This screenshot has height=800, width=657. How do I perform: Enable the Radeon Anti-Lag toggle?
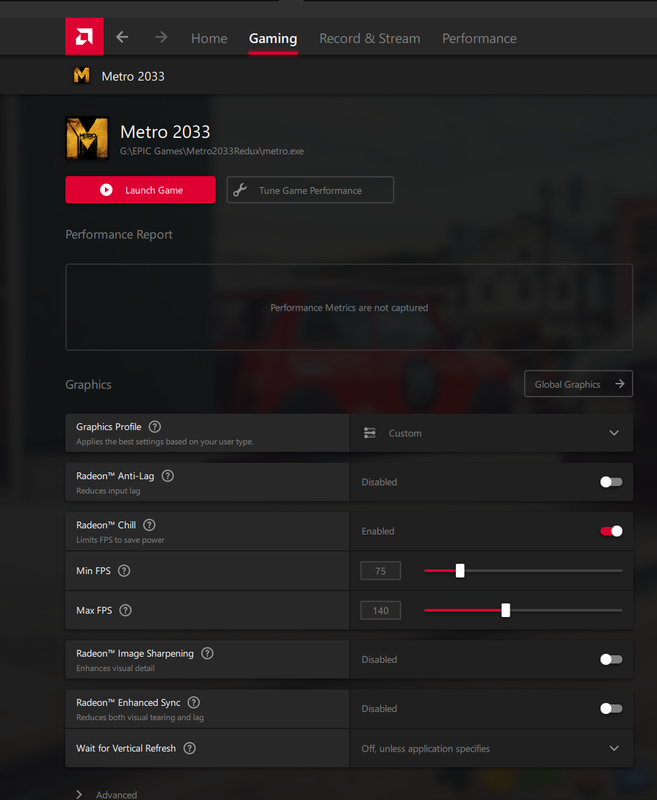(611, 482)
